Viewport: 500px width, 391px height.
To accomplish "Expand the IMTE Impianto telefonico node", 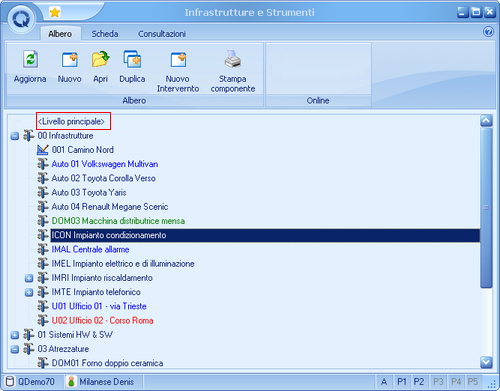I will pyautogui.click(x=29, y=292).
